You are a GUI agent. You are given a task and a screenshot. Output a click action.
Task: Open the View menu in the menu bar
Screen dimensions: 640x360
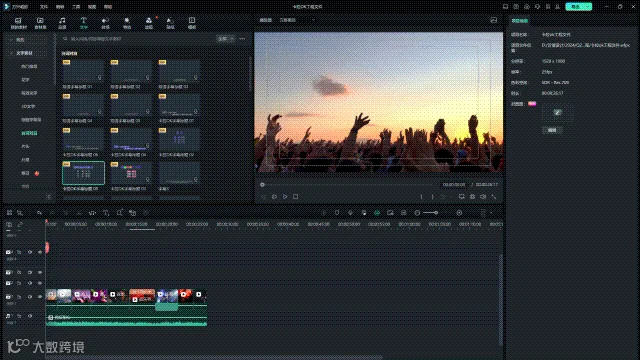coord(92,7)
